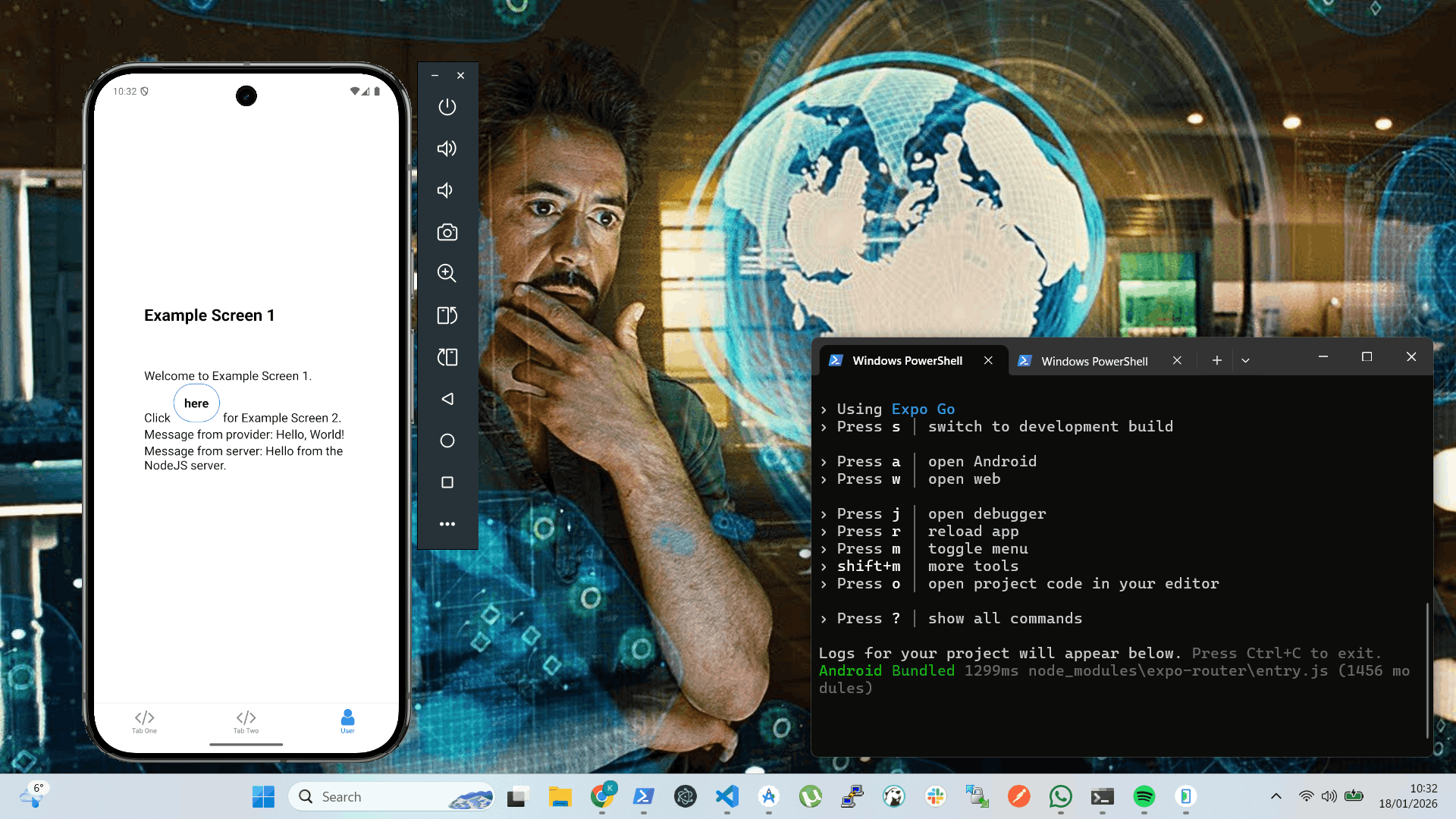Select Tab Two in phone app
This screenshot has width=1456, height=819.
click(x=246, y=721)
